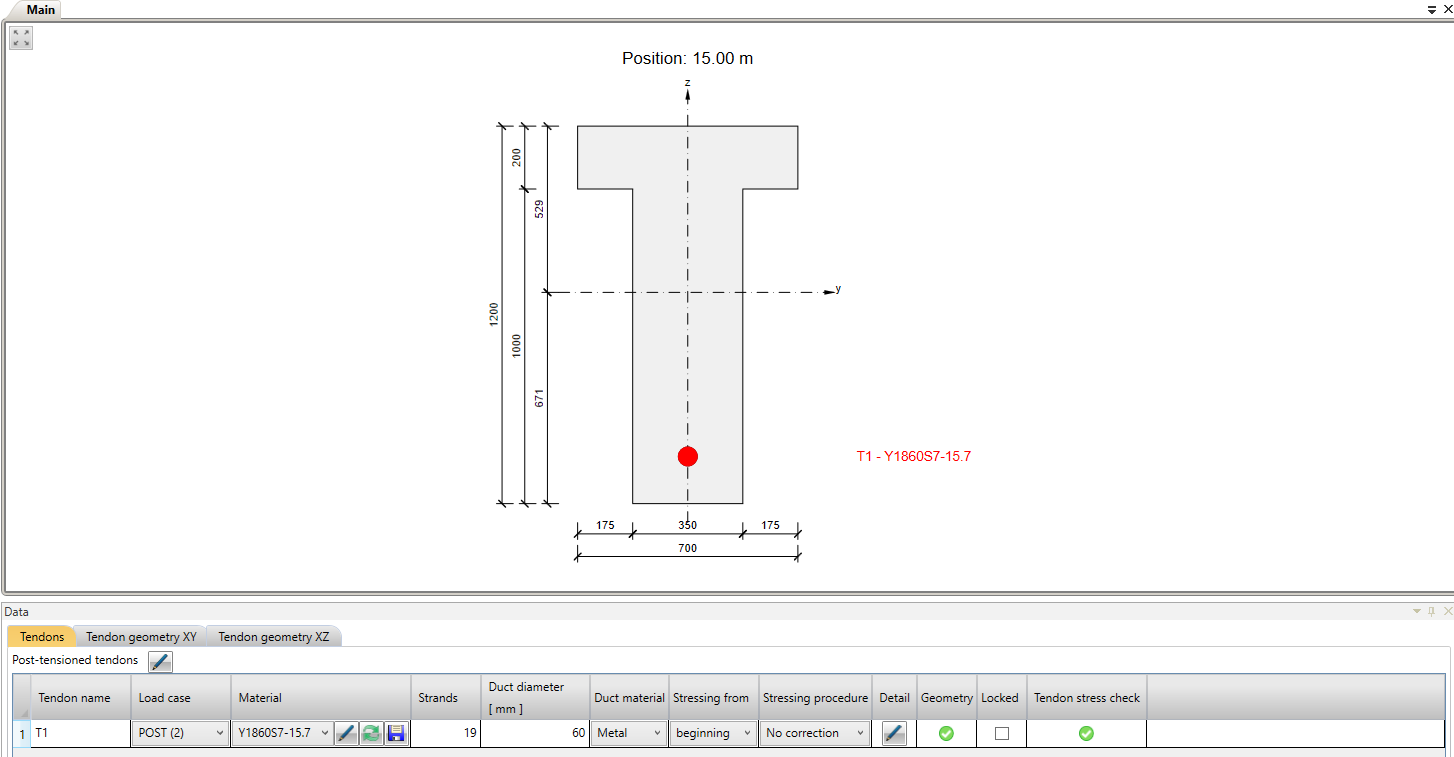Screen dimensions: 1454x757
Task: Select the red tendon T1 marker in the section
Action: 687,456
